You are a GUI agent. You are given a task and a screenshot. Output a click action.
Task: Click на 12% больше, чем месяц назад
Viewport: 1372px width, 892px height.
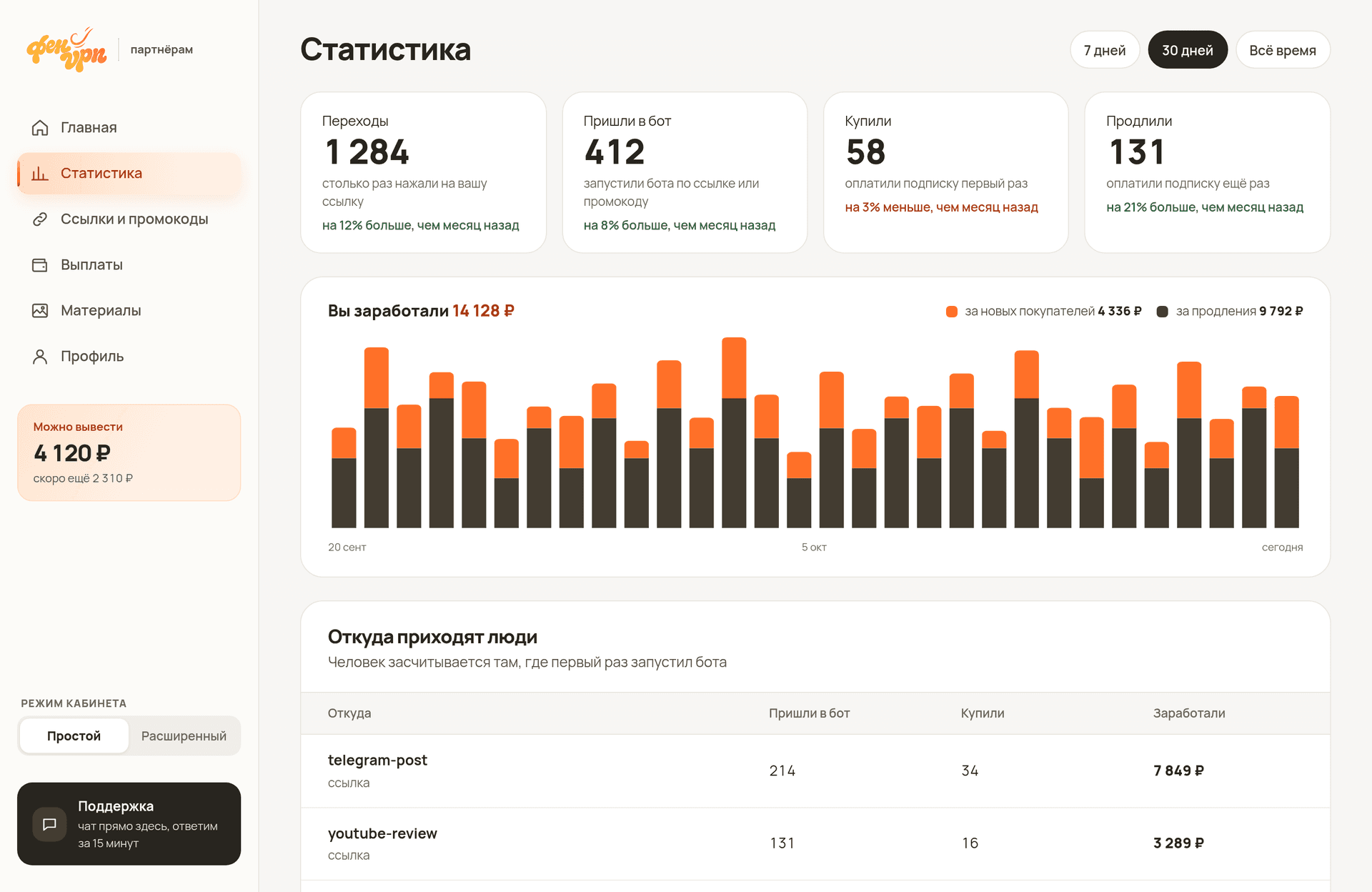(x=421, y=225)
